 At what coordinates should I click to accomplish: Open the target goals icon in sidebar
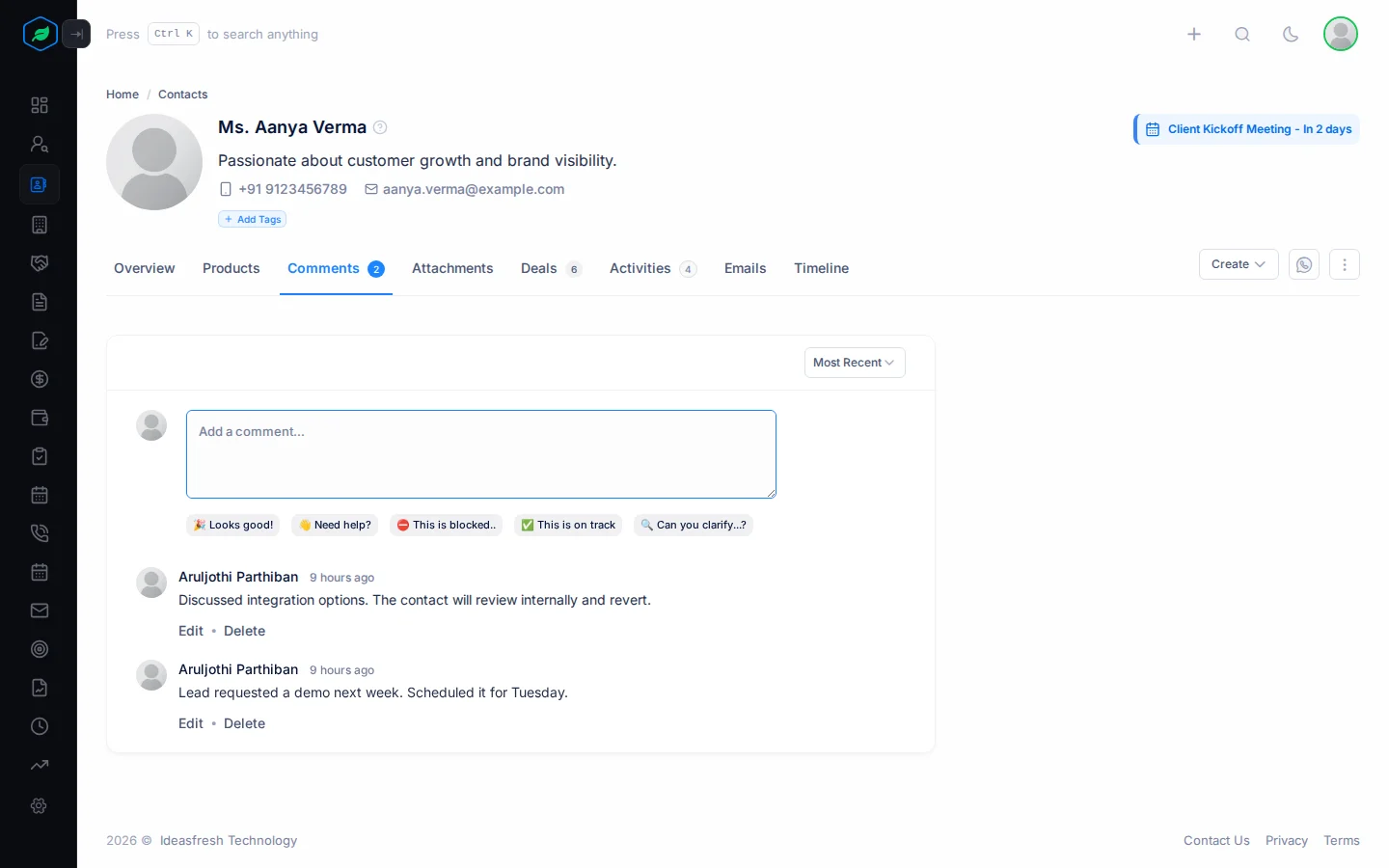[40, 649]
